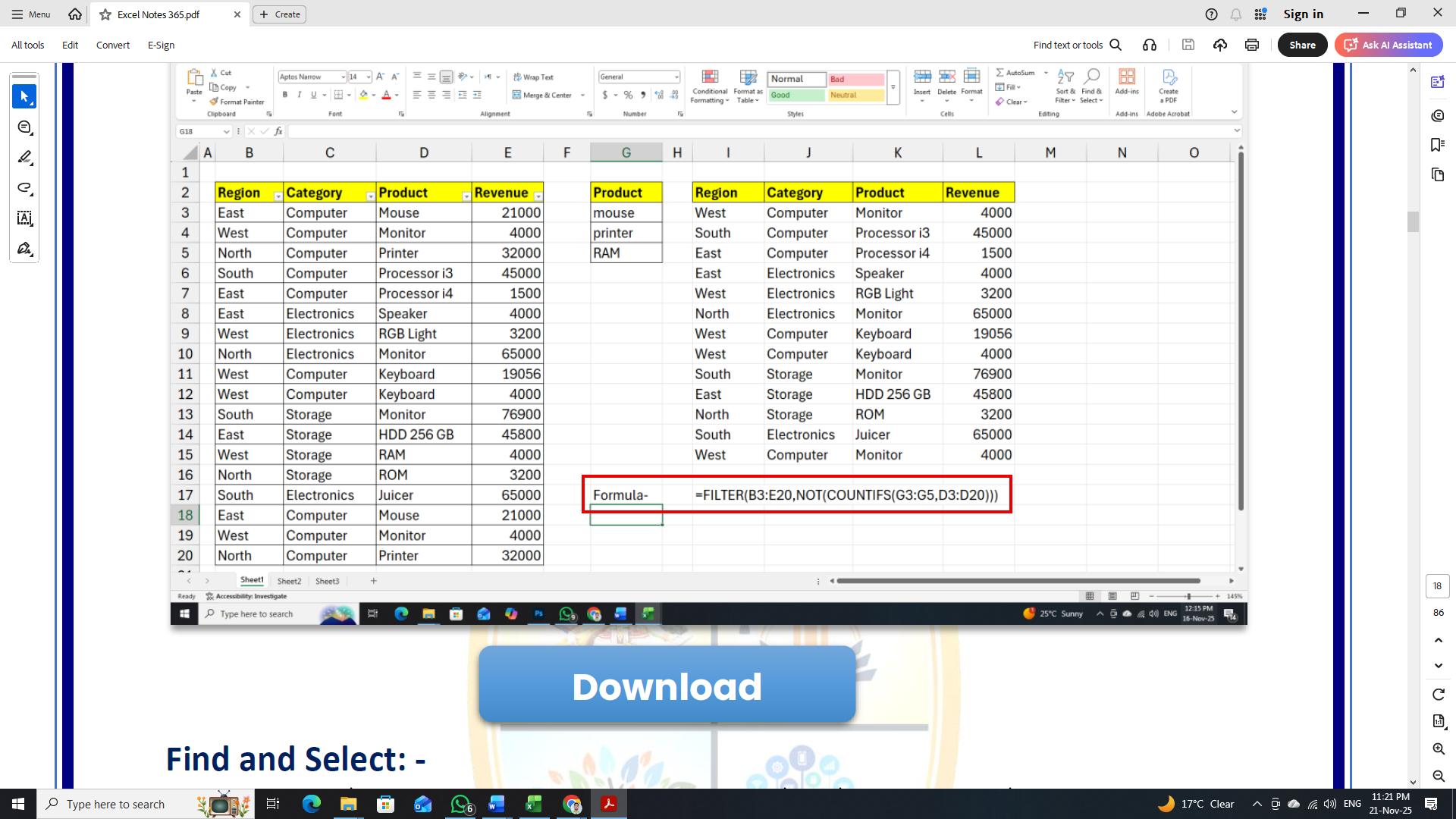Switch to the Convert menu
This screenshot has height=819, width=1456.
click(x=112, y=45)
